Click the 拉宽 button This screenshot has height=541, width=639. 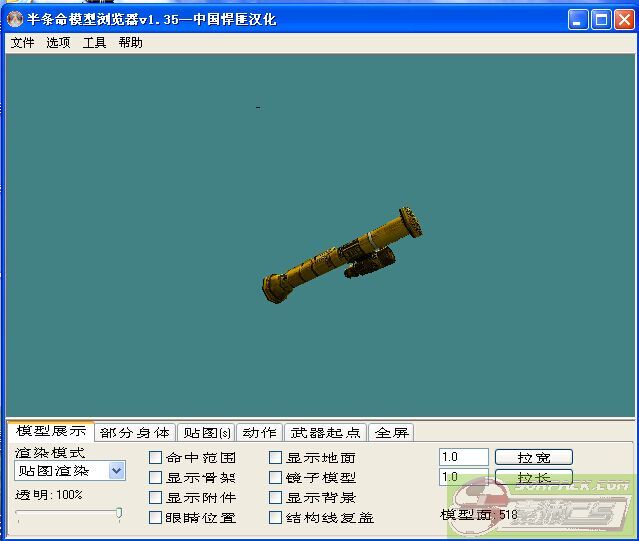coord(533,457)
